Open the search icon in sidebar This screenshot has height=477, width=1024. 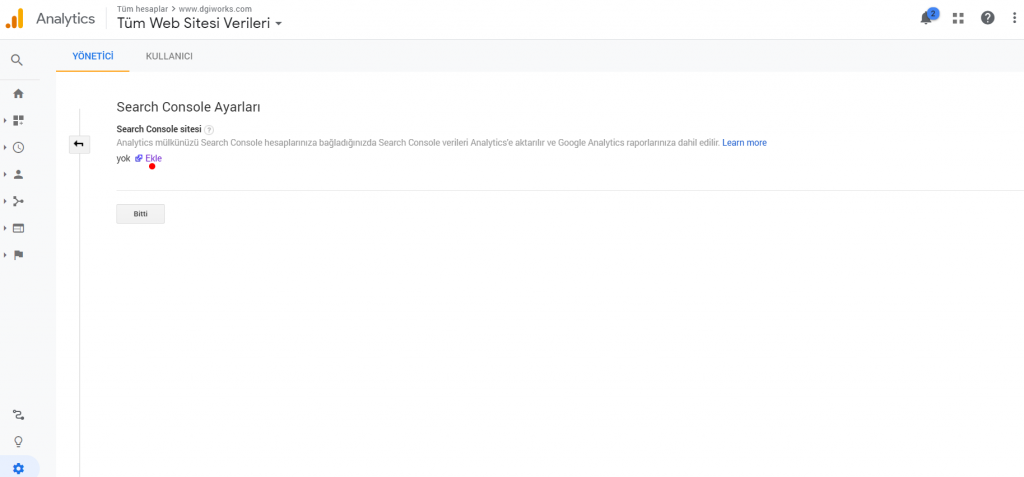[17, 60]
